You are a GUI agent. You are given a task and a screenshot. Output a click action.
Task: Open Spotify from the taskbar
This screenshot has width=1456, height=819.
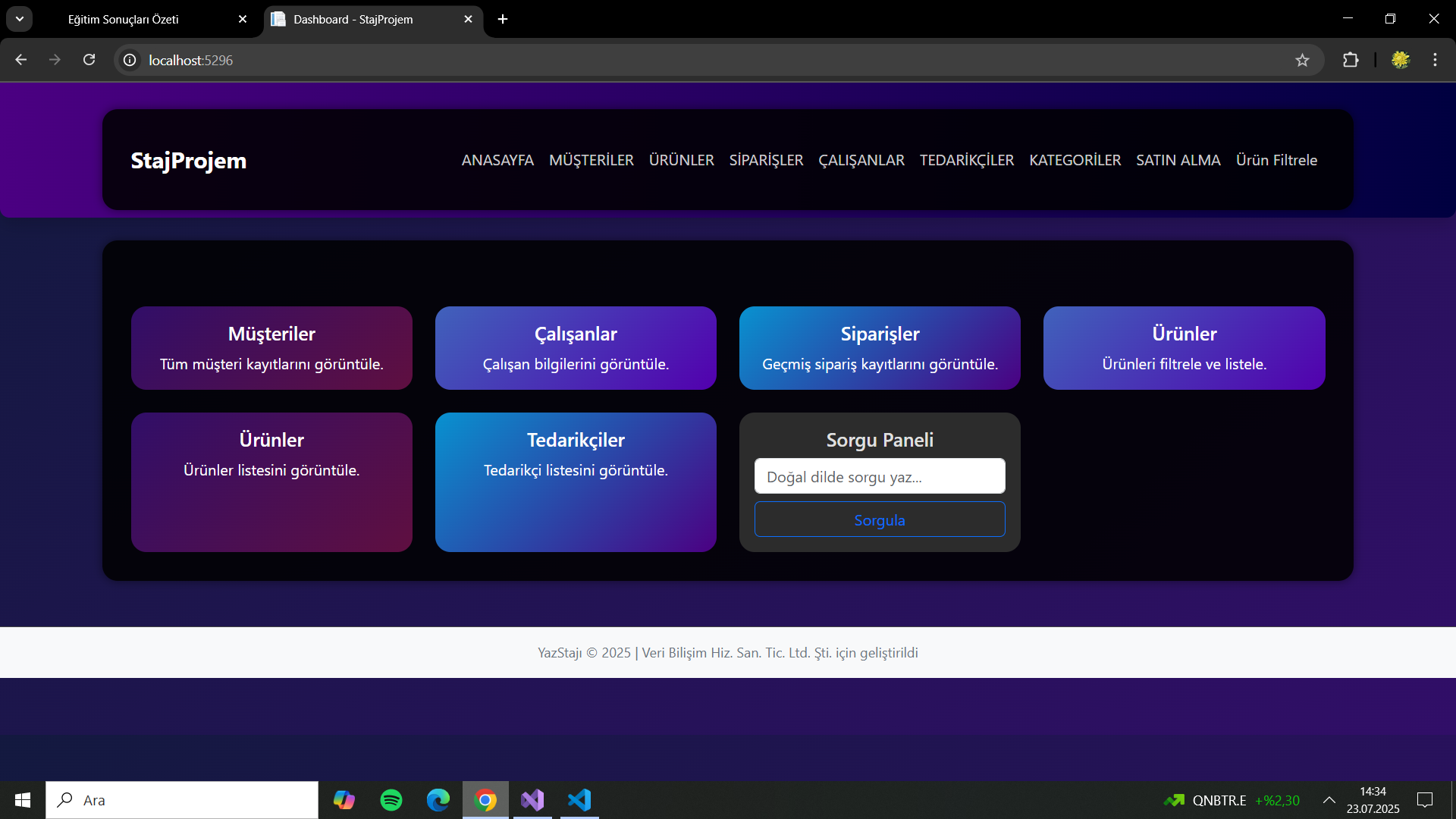[391, 800]
